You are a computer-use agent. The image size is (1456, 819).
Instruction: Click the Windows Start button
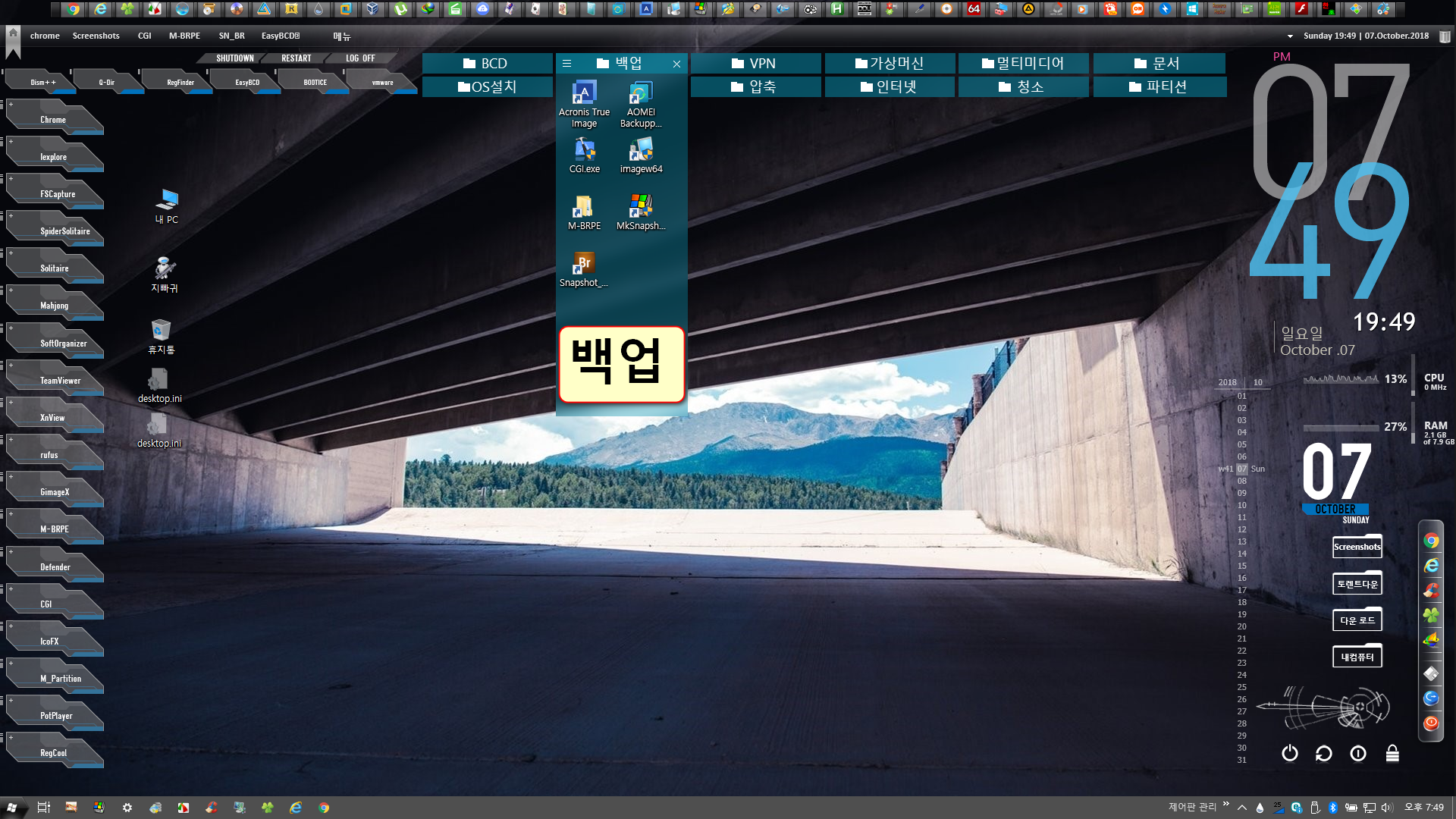(x=12, y=808)
